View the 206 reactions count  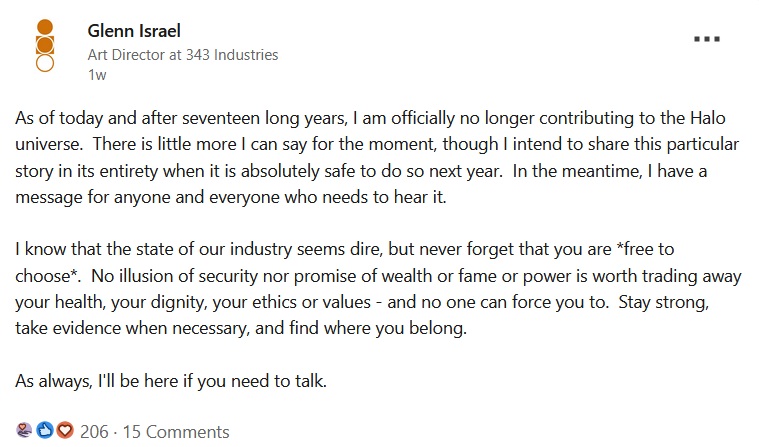(94, 432)
